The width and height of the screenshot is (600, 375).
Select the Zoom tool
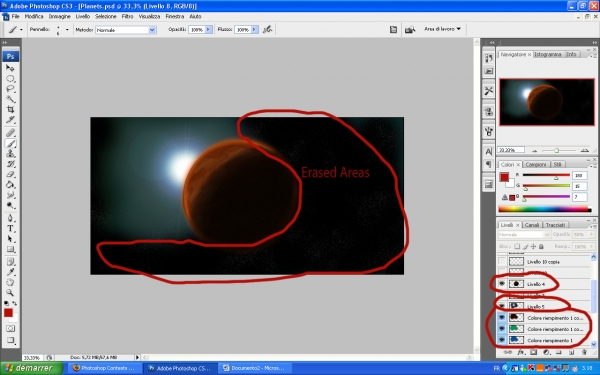(x=10, y=293)
